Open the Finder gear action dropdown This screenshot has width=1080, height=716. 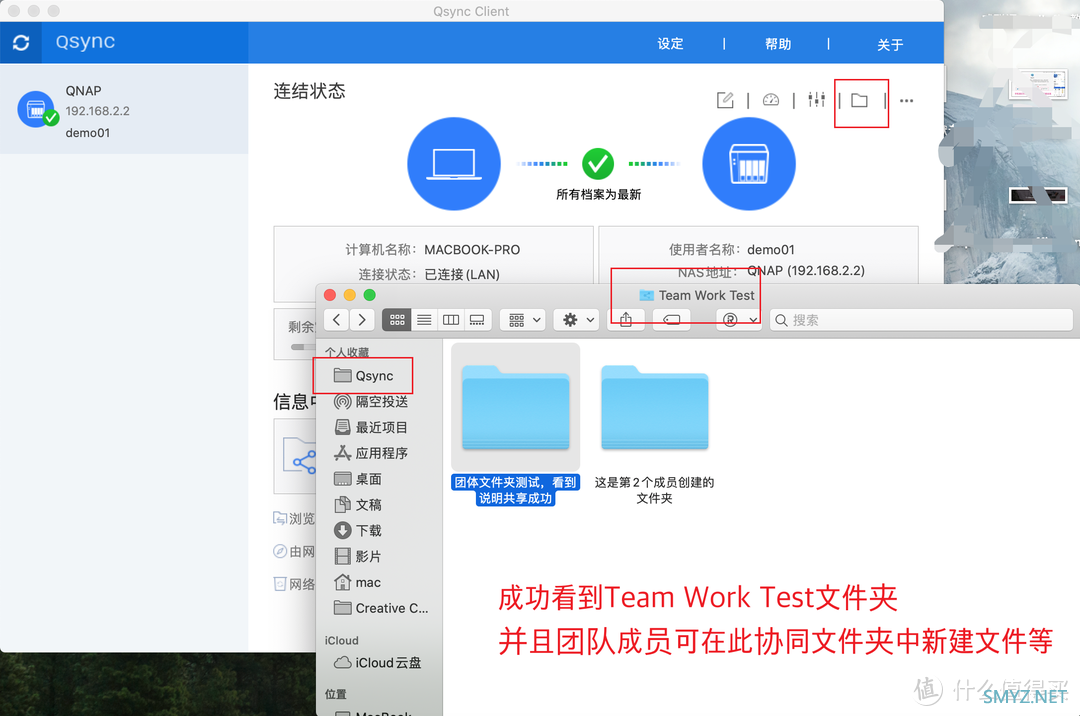[577, 319]
